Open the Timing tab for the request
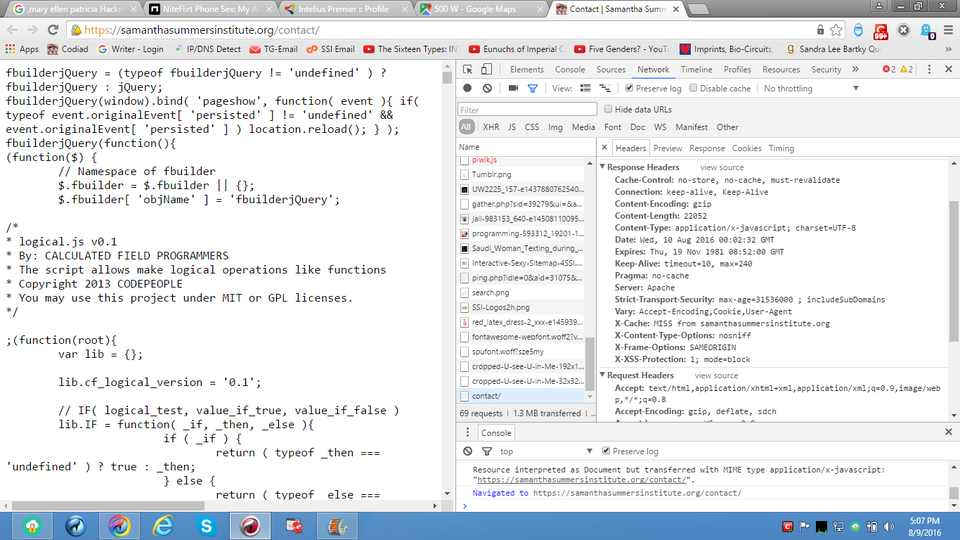The height and width of the screenshot is (540, 960). [781, 148]
